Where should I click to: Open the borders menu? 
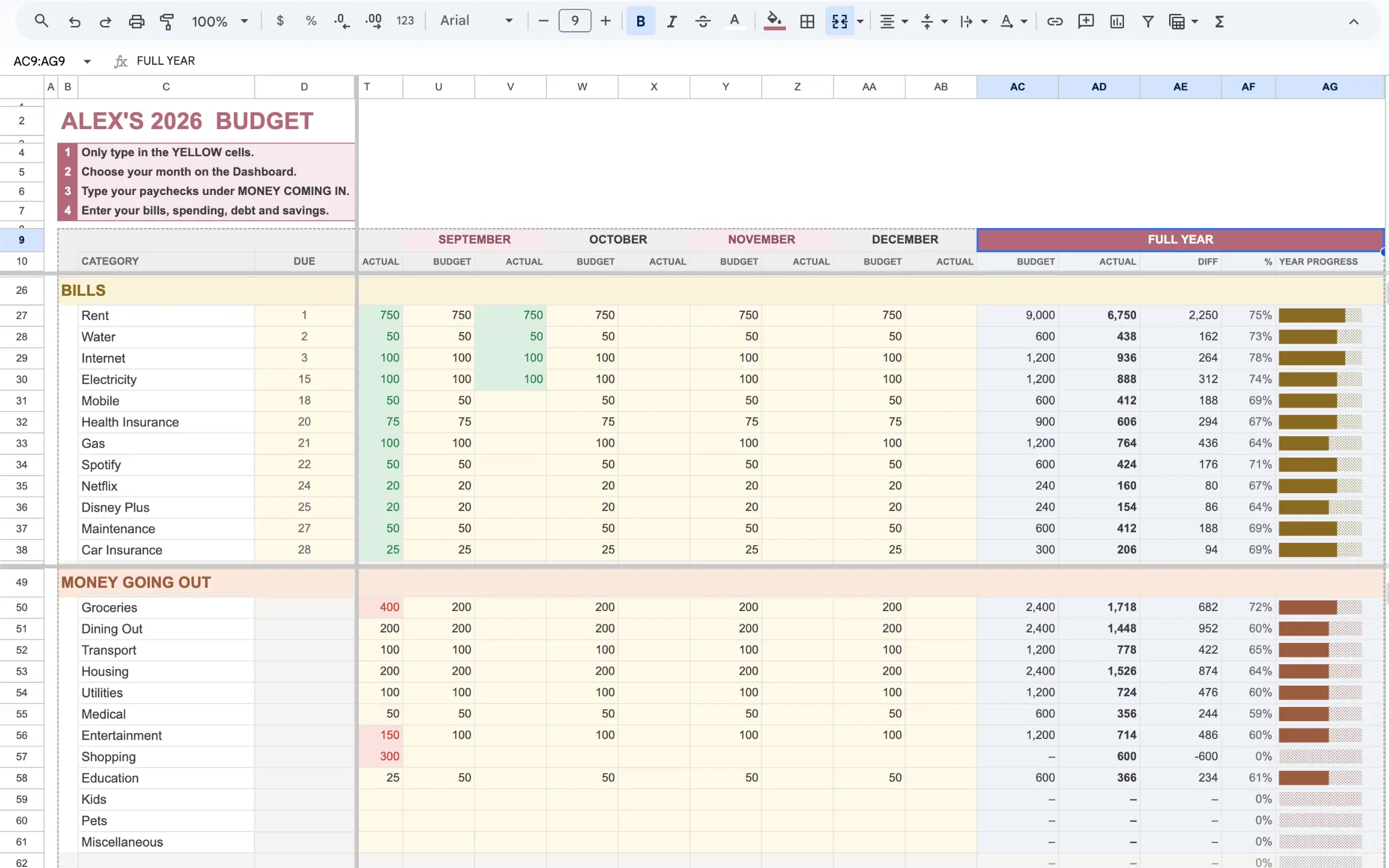pyautogui.click(x=807, y=21)
